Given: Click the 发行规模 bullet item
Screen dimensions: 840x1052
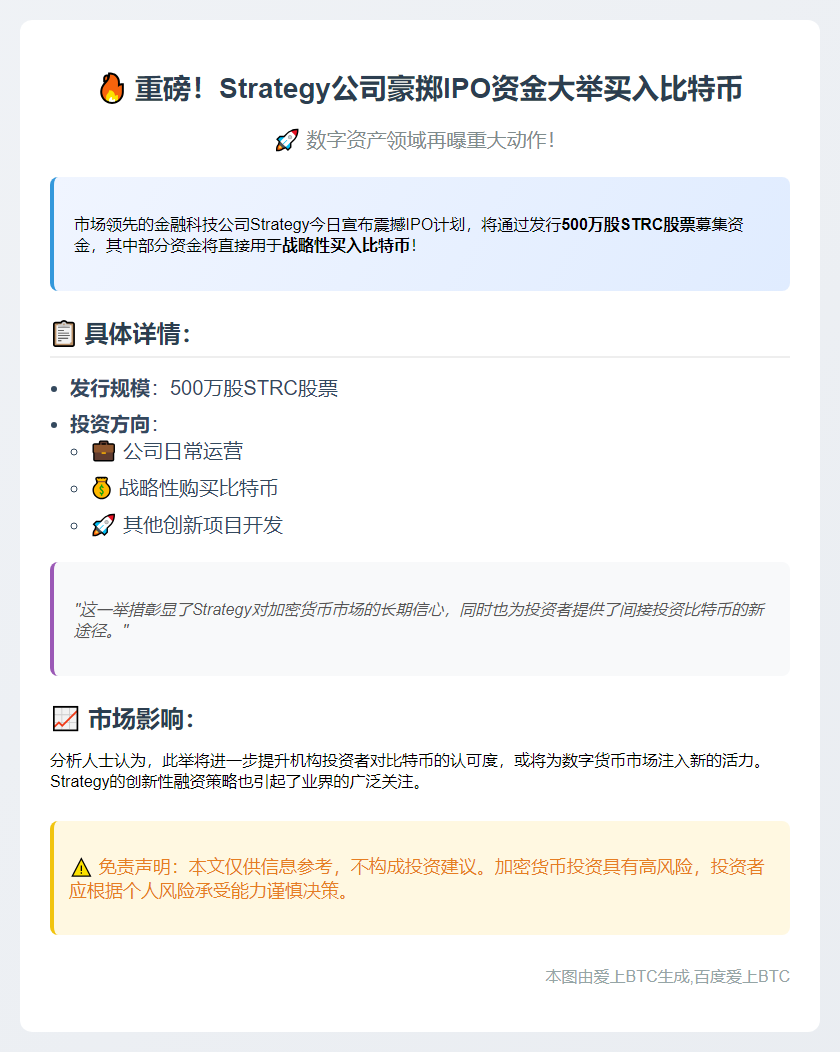Looking at the screenshot, I should click(x=204, y=388).
